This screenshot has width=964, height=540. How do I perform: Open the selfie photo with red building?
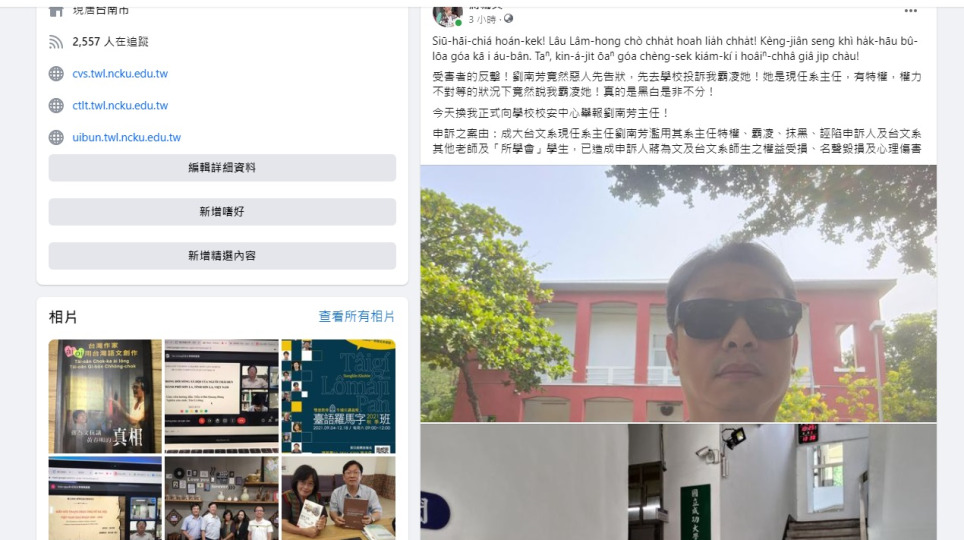pyautogui.click(x=678, y=293)
